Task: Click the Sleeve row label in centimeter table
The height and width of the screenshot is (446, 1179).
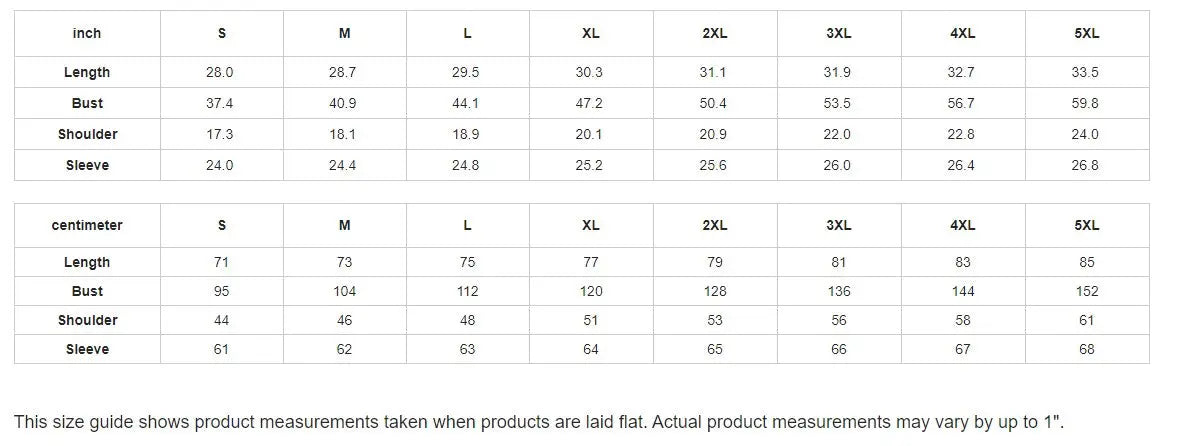Action: tap(87, 350)
